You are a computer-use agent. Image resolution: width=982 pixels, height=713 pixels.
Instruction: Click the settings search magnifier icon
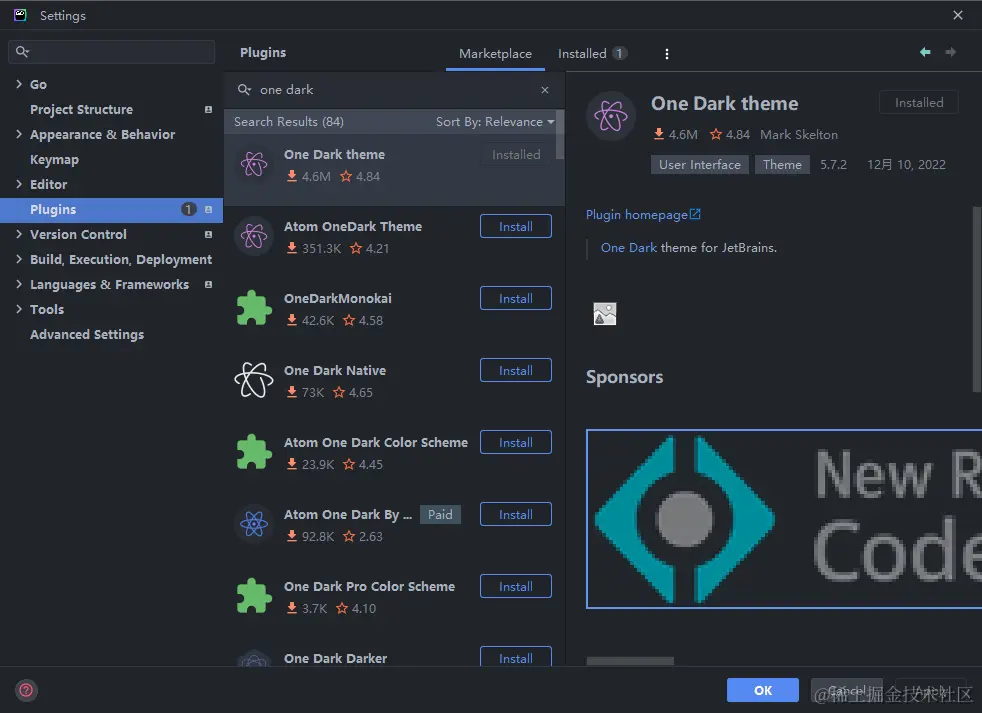(22, 51)
